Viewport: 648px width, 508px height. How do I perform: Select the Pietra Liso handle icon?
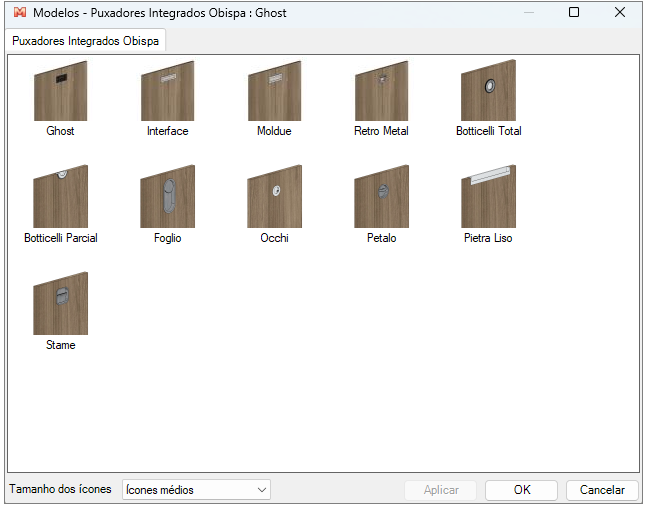[x=488, y=196]
